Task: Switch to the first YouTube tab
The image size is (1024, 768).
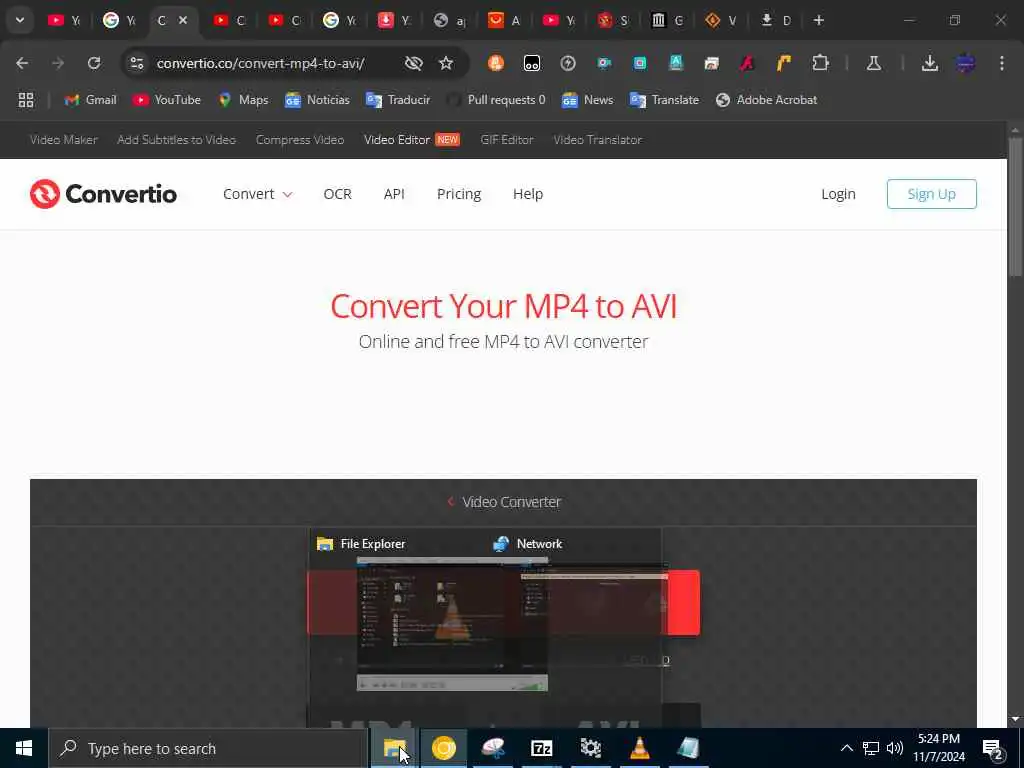Action: (x=64, y=20)
